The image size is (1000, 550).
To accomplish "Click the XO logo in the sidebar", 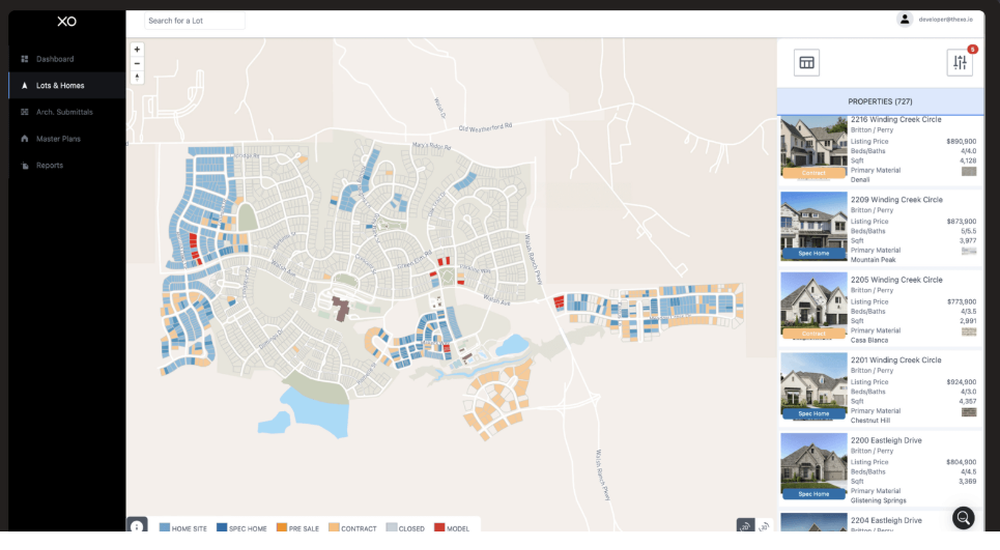I will click(x=66, y=21).
